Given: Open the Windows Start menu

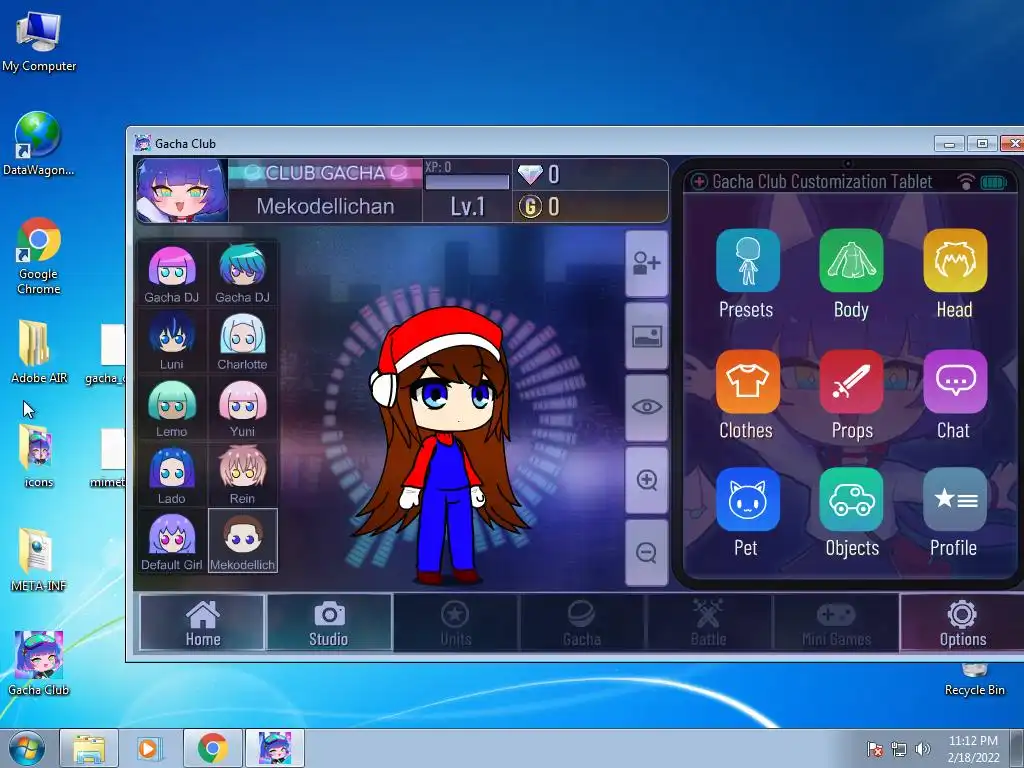Looking at the screenshot, I should pyautogui.click(x=27, y=748).
